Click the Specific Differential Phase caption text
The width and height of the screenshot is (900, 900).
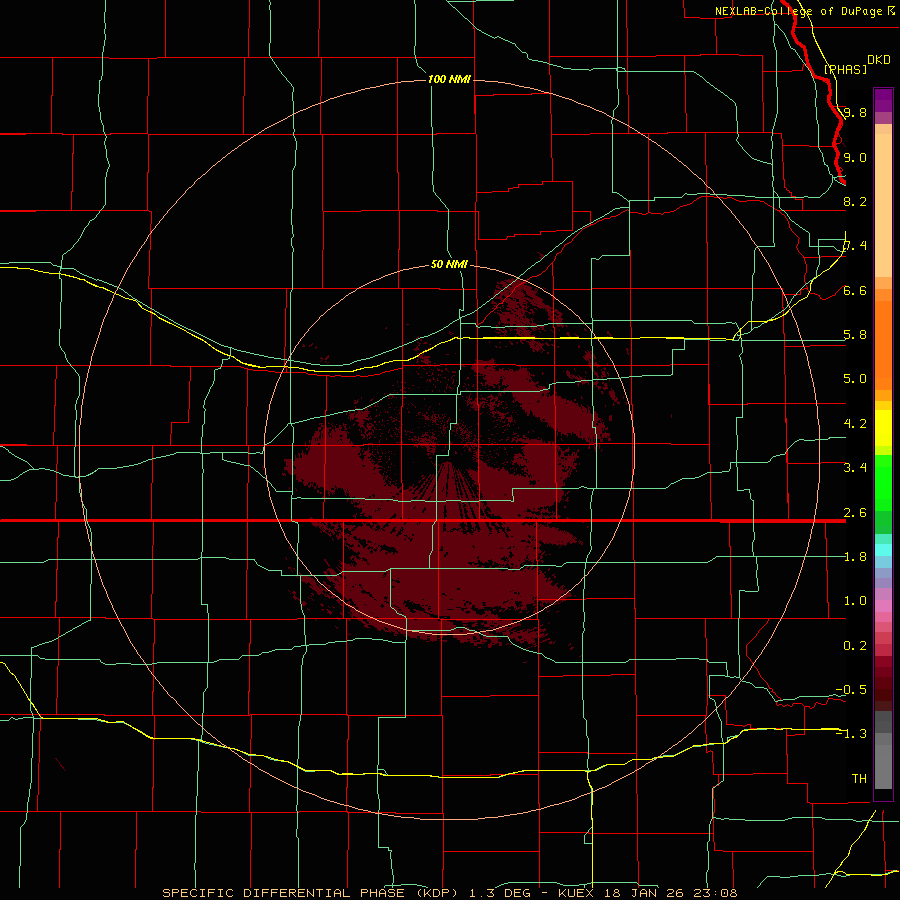449,893
